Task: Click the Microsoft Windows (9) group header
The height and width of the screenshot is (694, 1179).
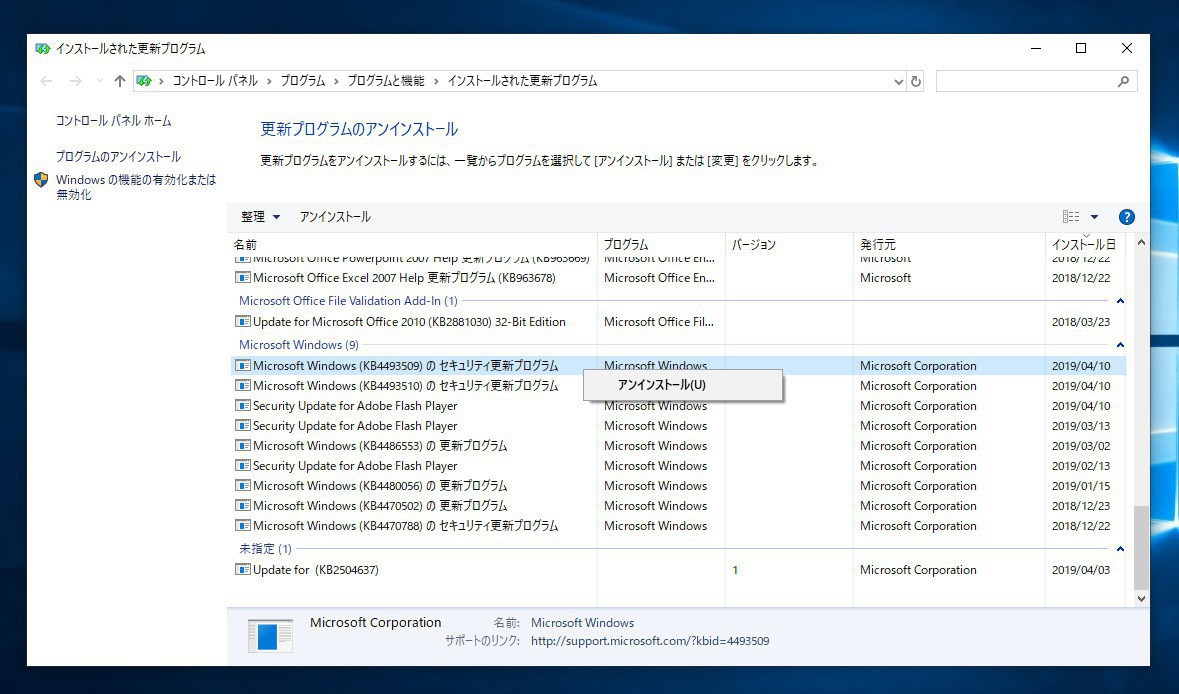Action: (x=299, y=345)
